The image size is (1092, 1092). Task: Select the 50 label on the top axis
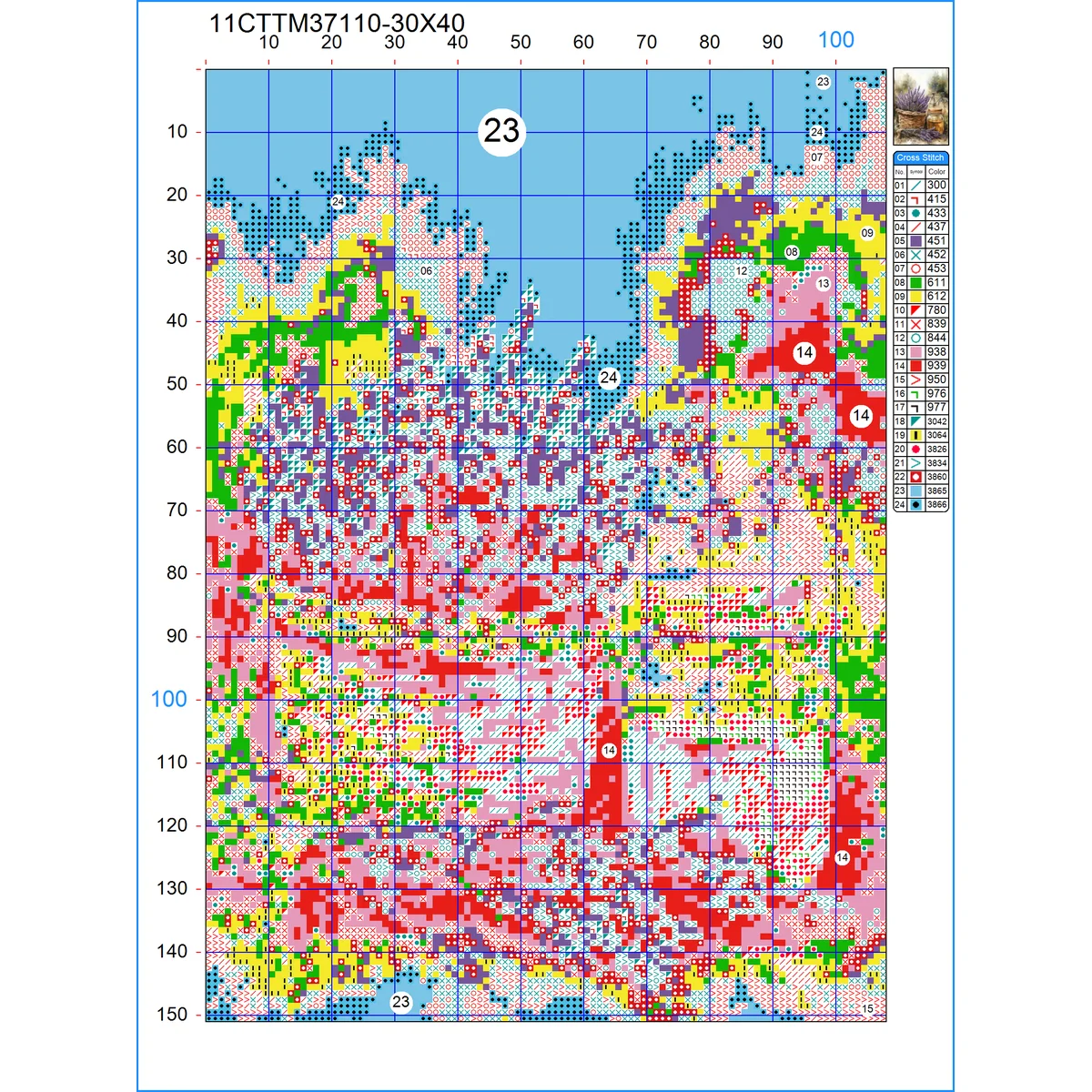pos(521,42)
